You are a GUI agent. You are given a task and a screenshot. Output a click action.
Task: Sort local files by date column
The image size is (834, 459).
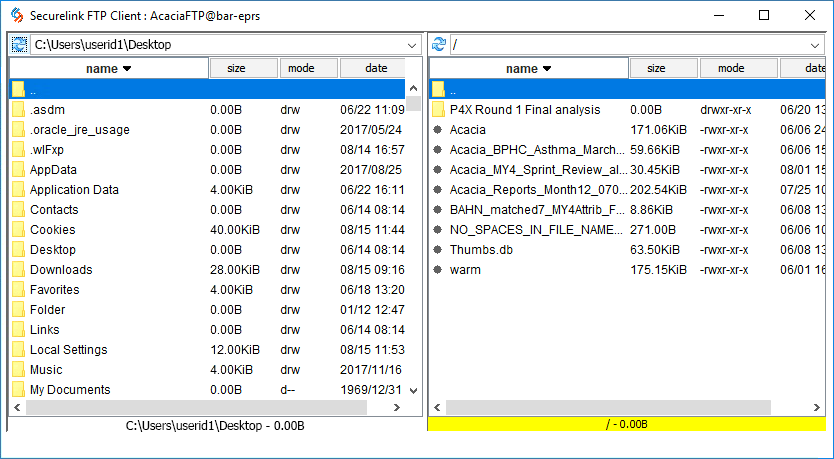tap(376, 68)
